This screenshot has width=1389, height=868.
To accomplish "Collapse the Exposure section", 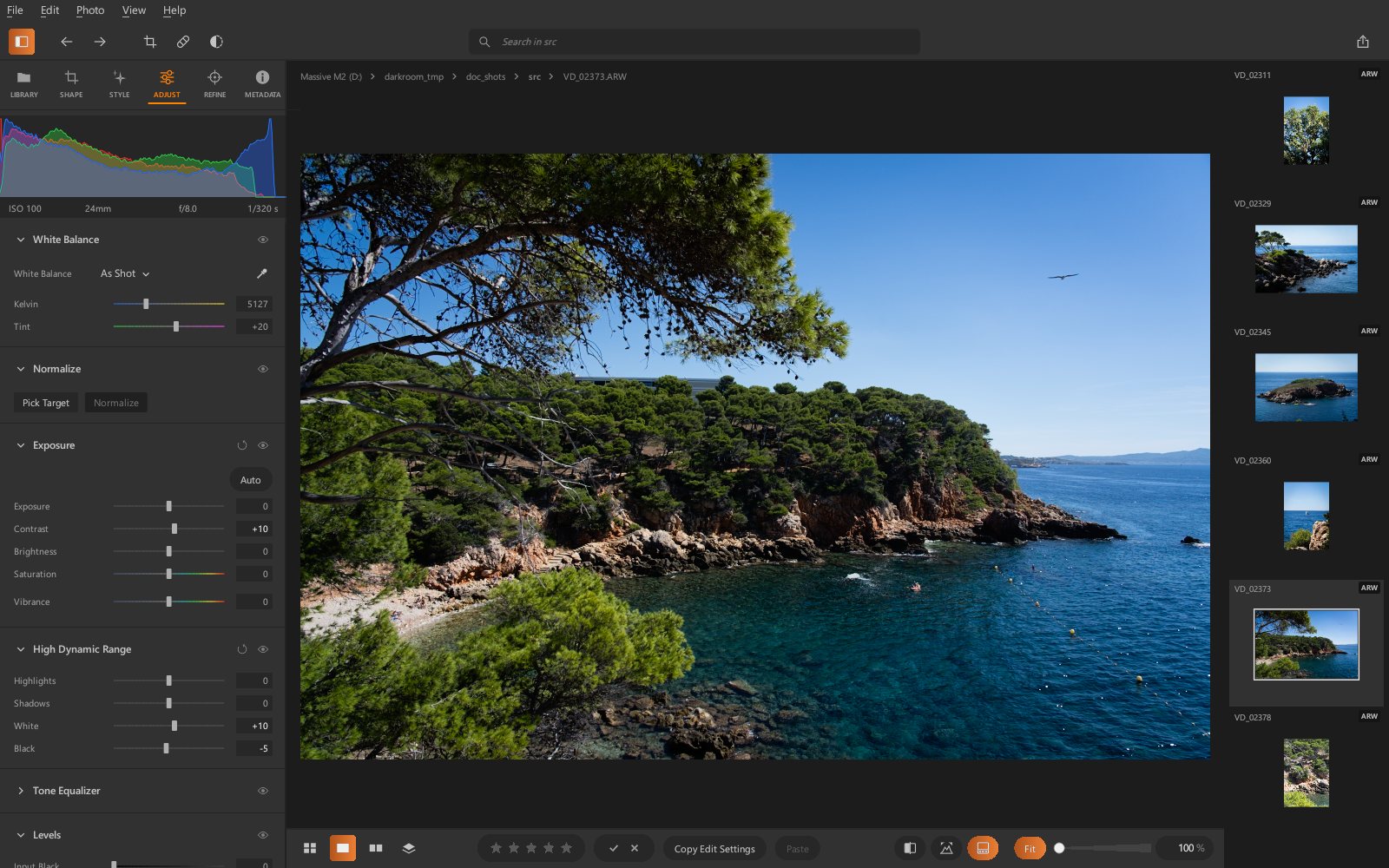I will (21, 445).
